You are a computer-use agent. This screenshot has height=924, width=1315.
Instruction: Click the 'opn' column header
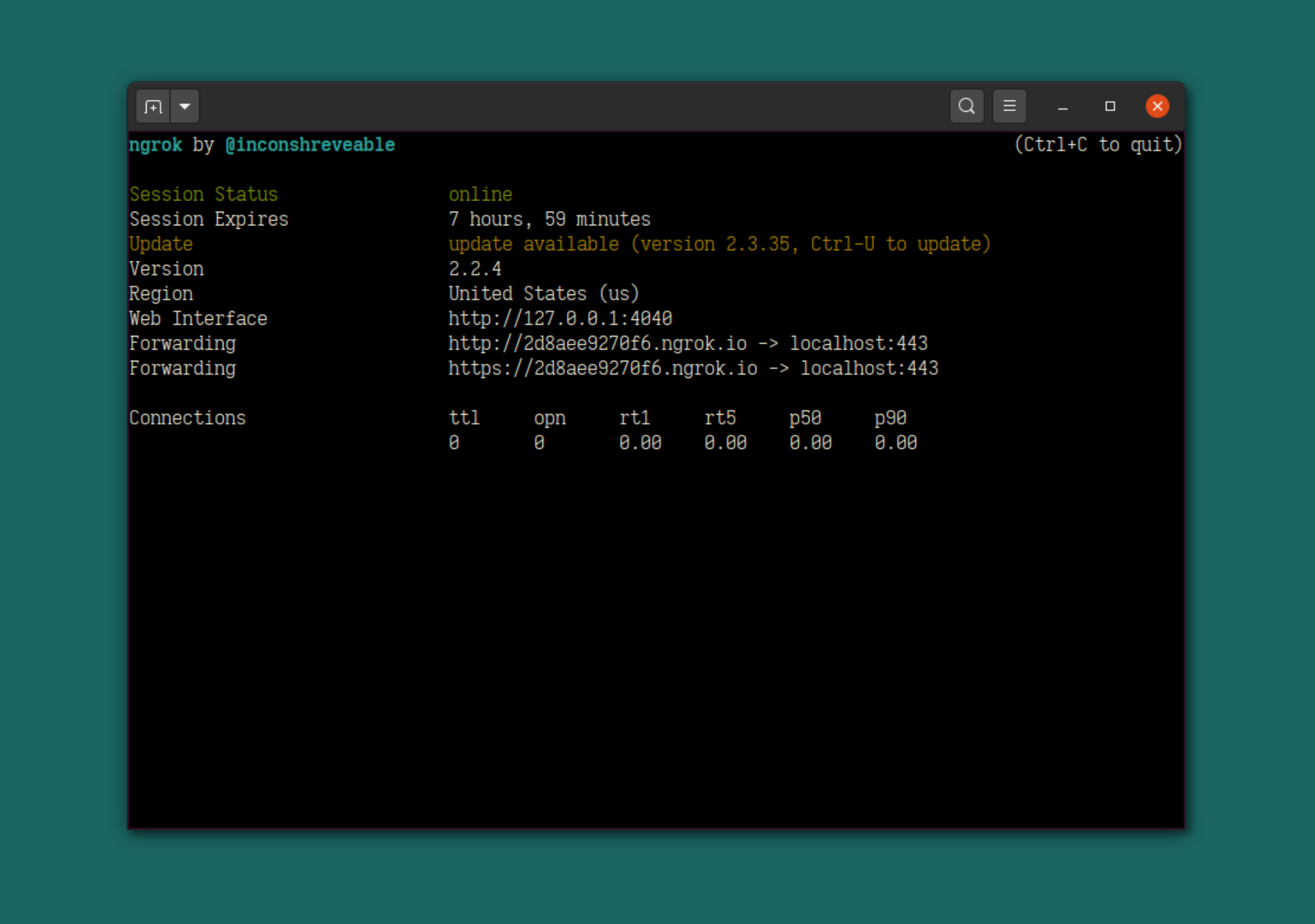[x=550, y=418]
